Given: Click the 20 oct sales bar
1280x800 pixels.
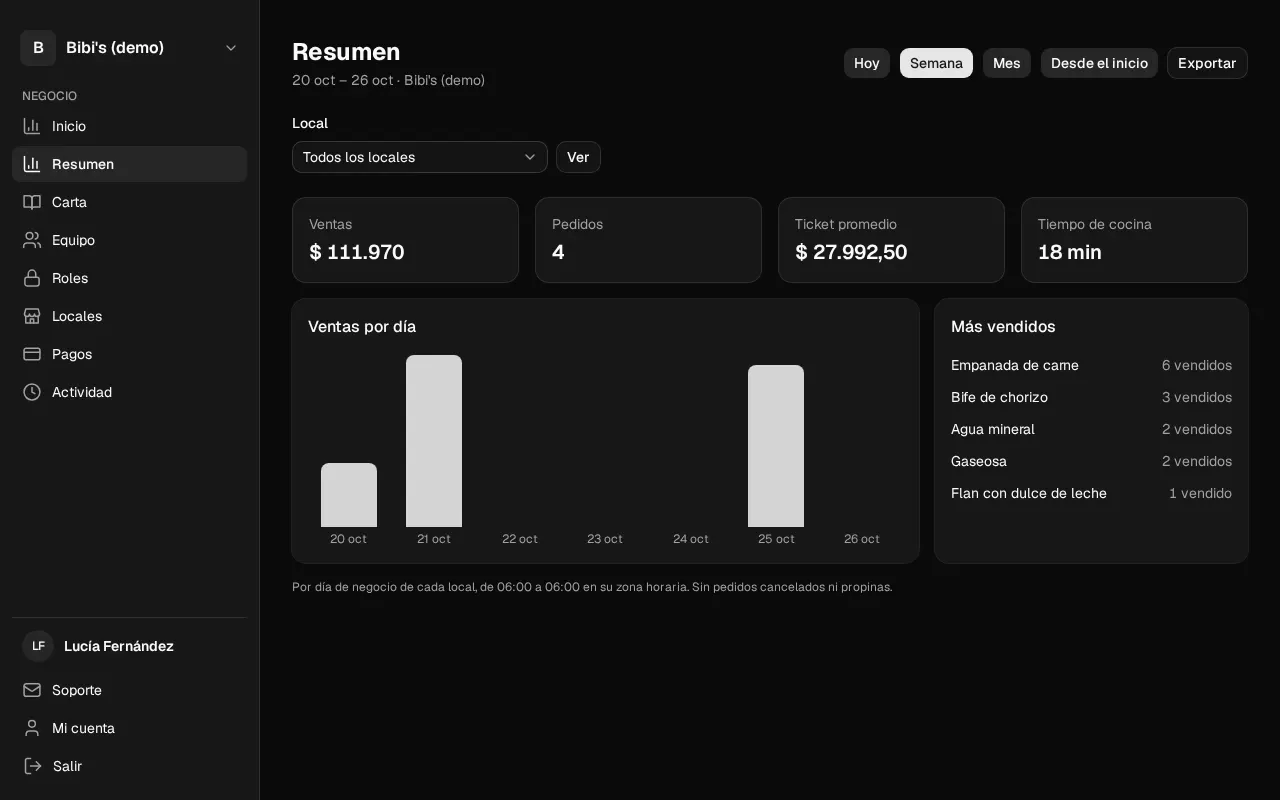Looking at the screenshot, I should pyautogui.click(x=349, y=495).
